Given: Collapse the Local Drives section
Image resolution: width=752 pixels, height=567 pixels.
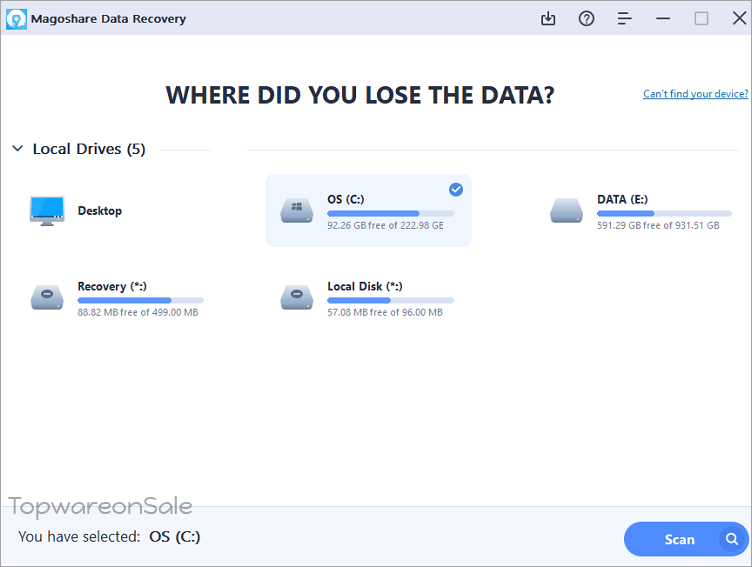Looking at the screenshot, I should tap(17, 149).
